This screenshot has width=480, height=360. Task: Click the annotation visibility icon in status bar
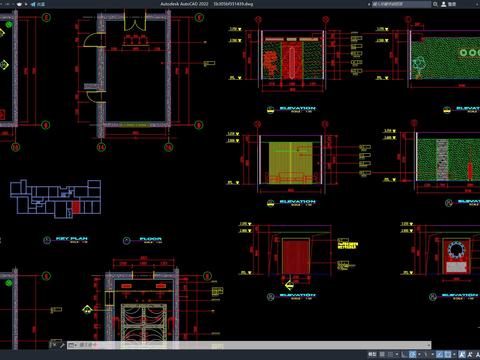tap(470, 354)
